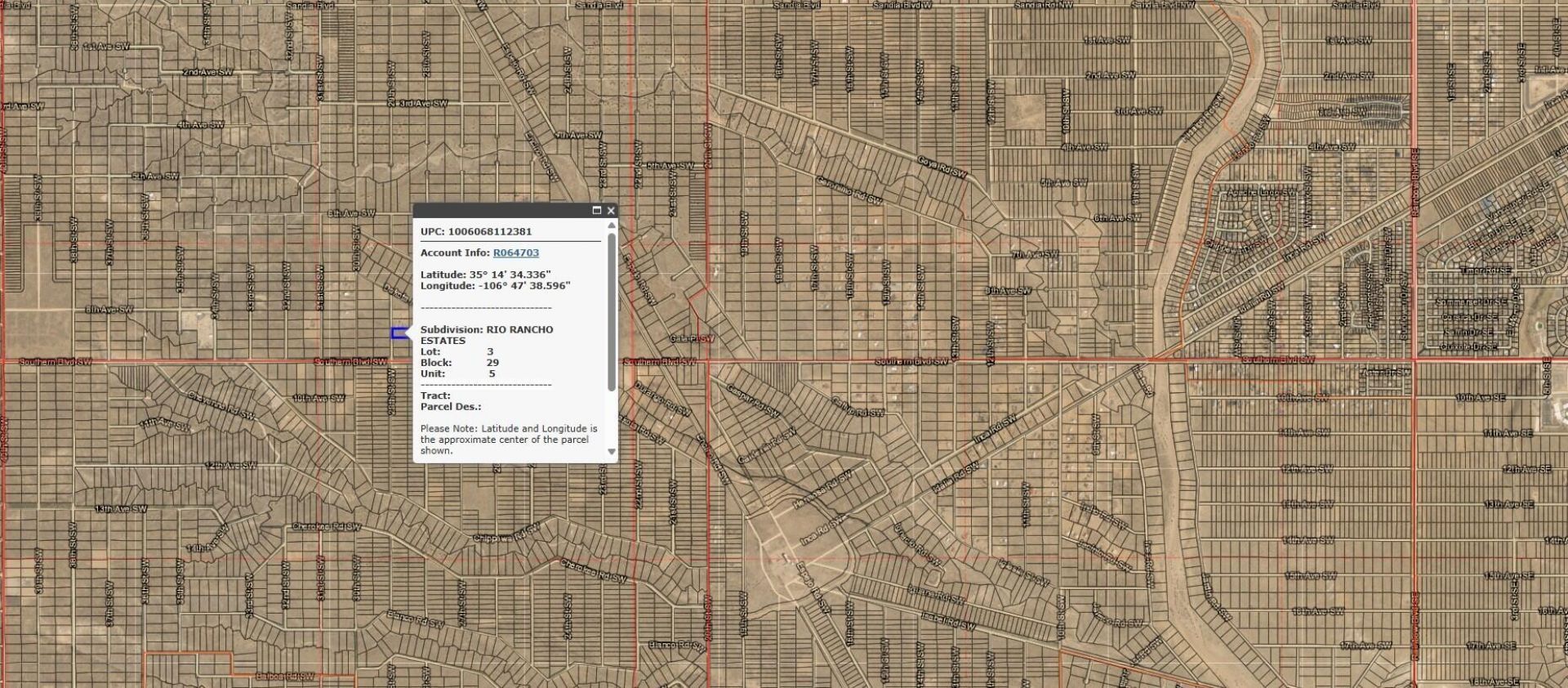Click the Gala Pl SW street label

tap(691, 338)
